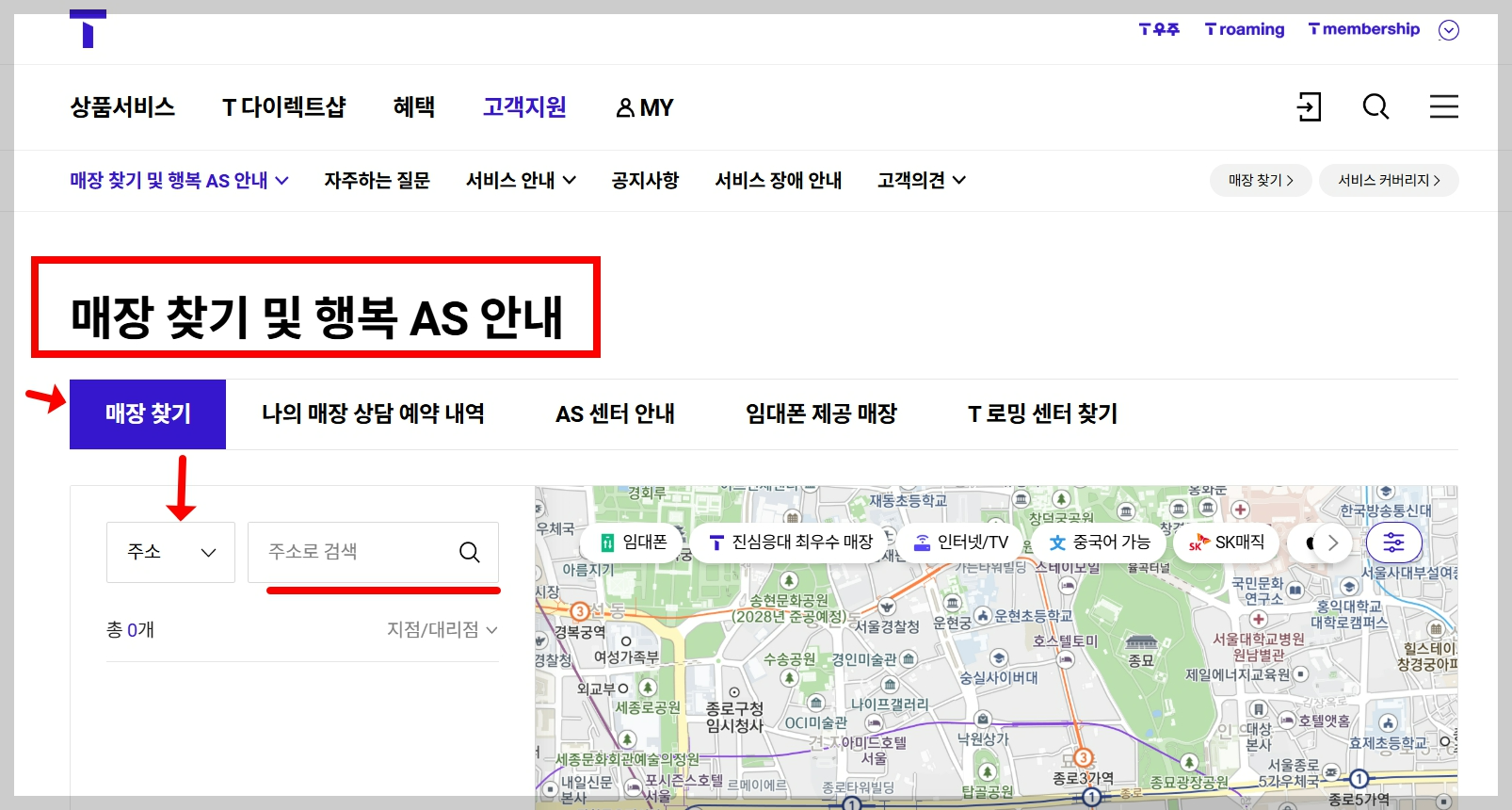Click the 호스텔토미 lodging marker on map
The height and width of the screenshot is (810, 1512).
1066,660
